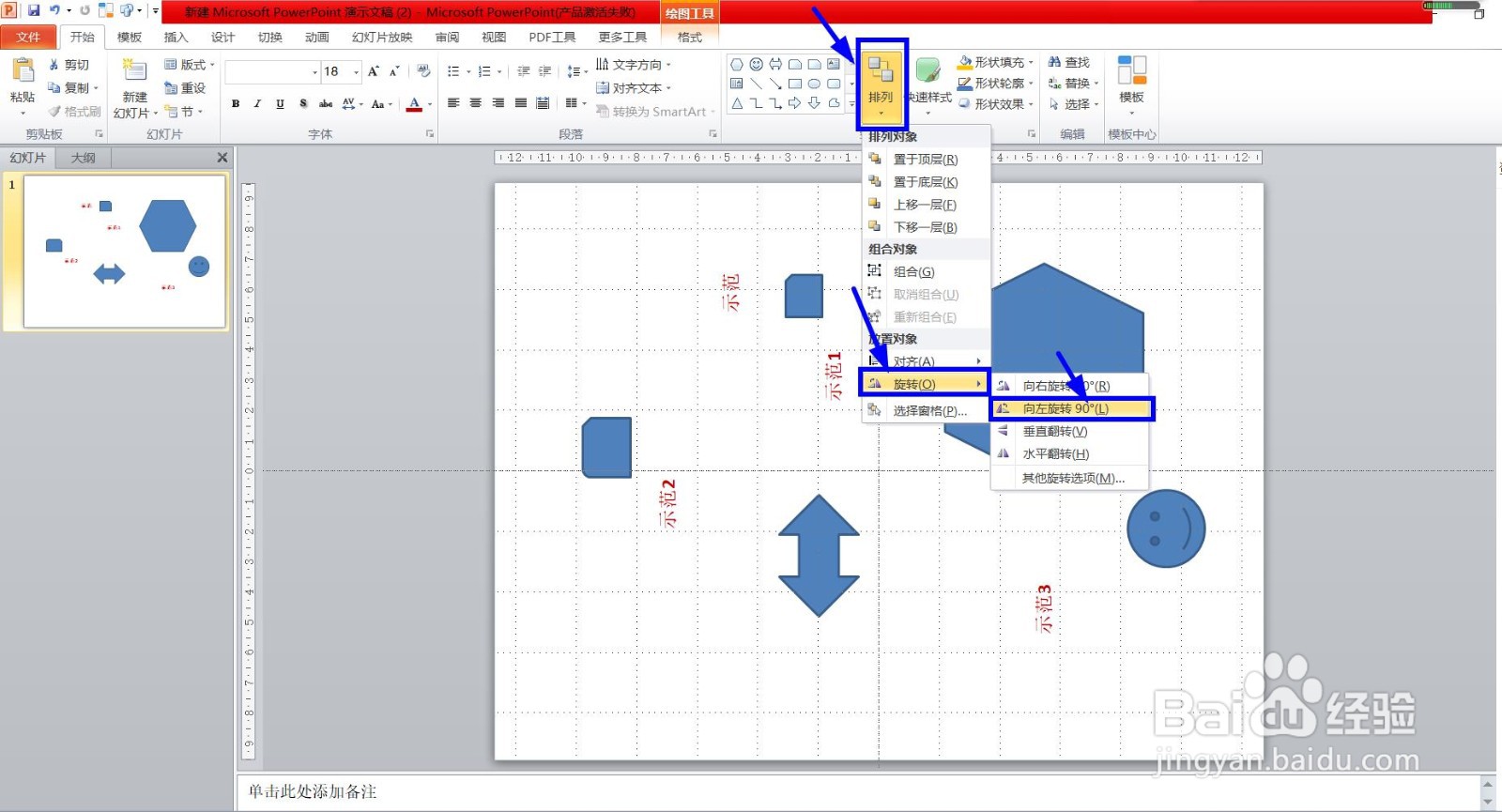Toggle bold formatting
This screenshot has width=1502, height=812.
tap(236, 103)
